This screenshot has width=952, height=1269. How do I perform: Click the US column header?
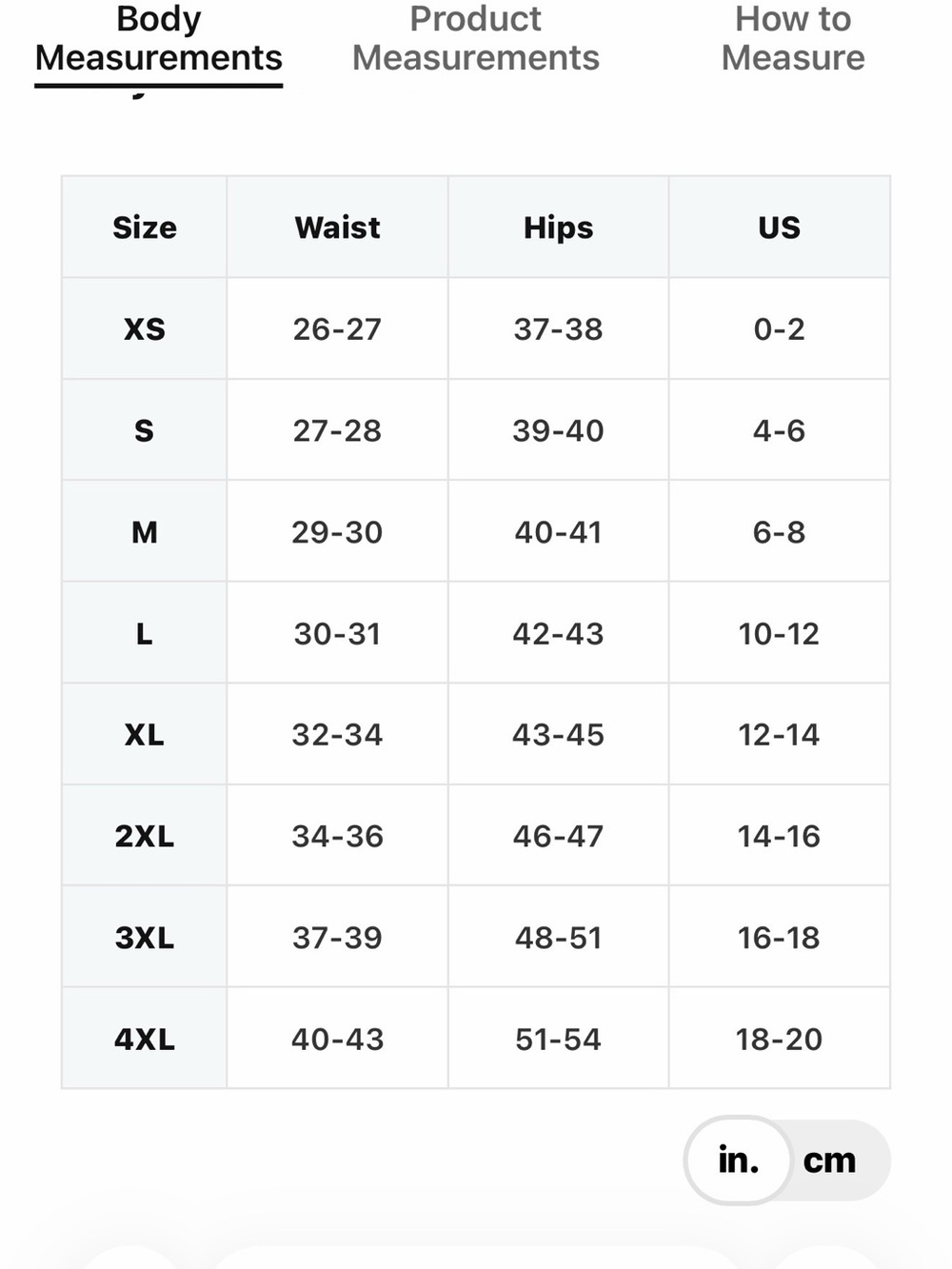click(x=779, y=228)
